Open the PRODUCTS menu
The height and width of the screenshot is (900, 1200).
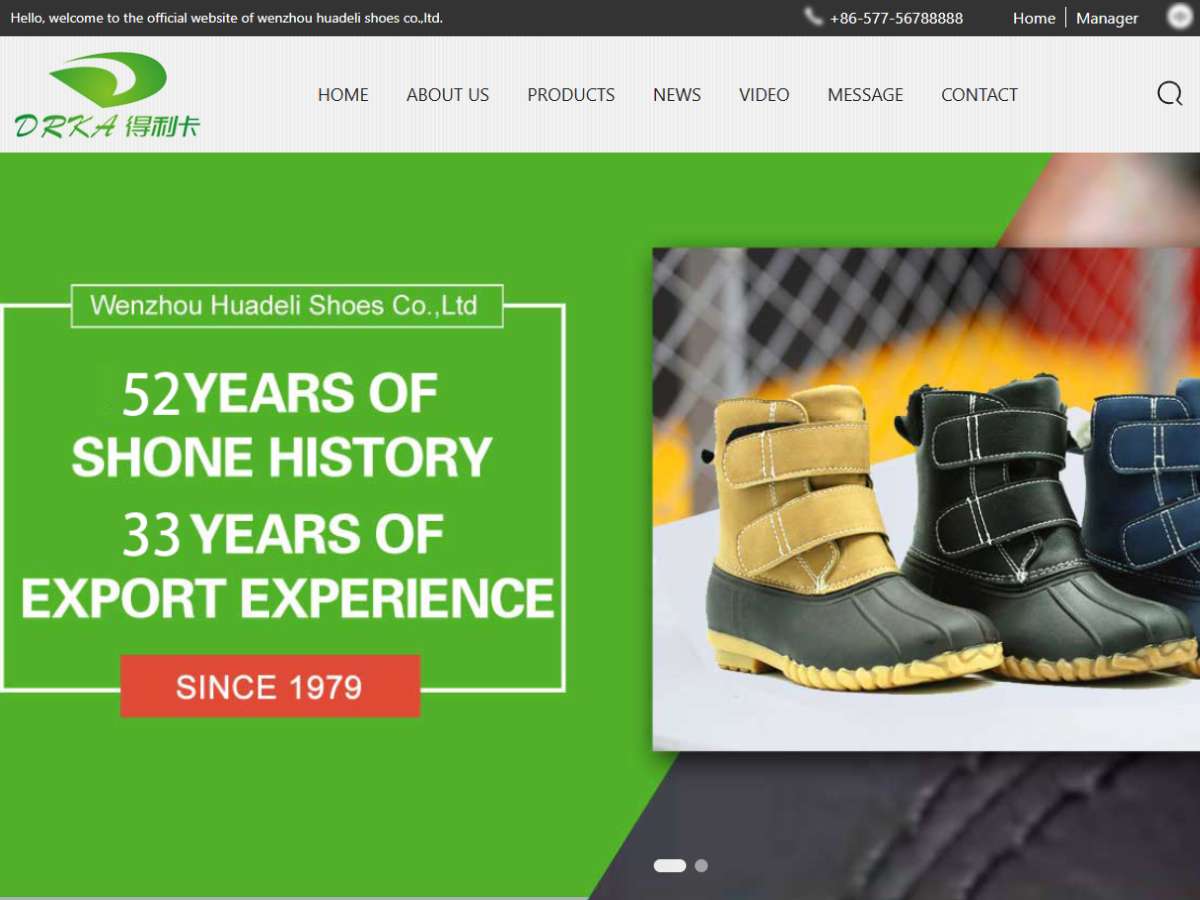[571, 95]
